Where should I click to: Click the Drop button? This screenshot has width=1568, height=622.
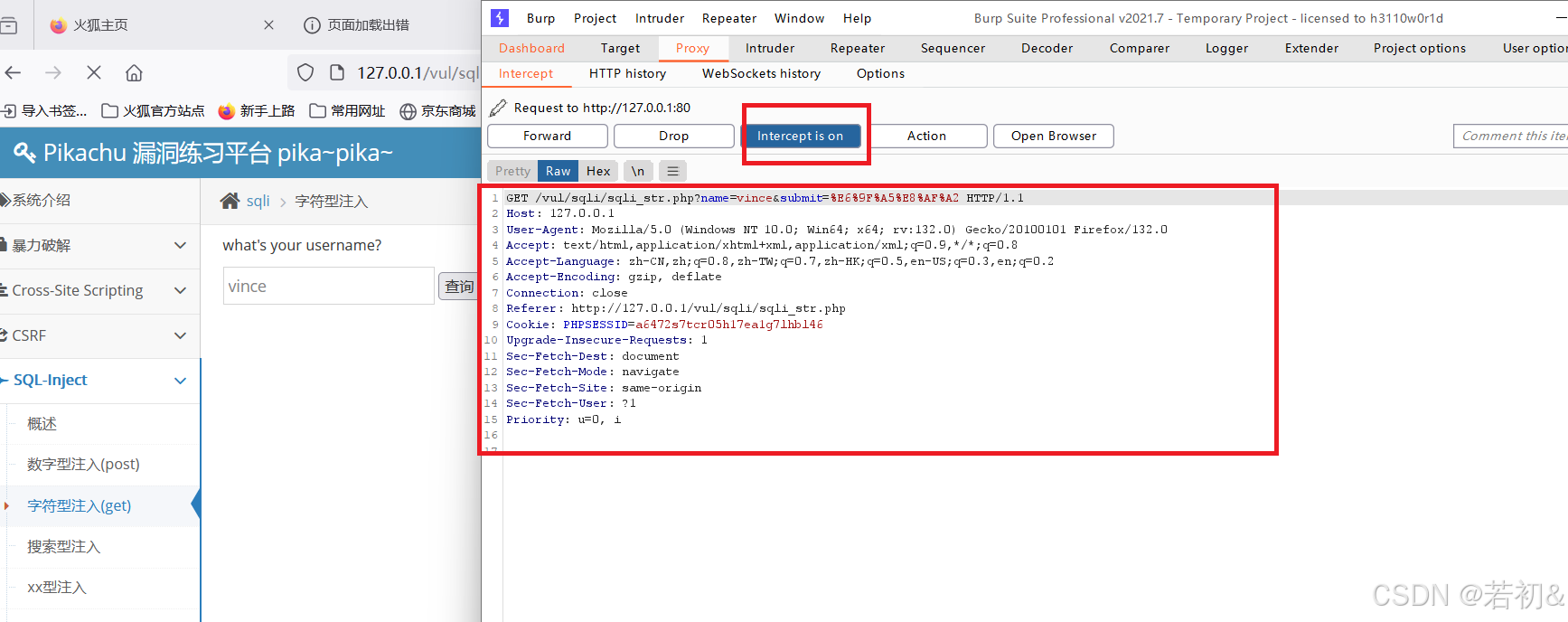(x=673, y=136)
